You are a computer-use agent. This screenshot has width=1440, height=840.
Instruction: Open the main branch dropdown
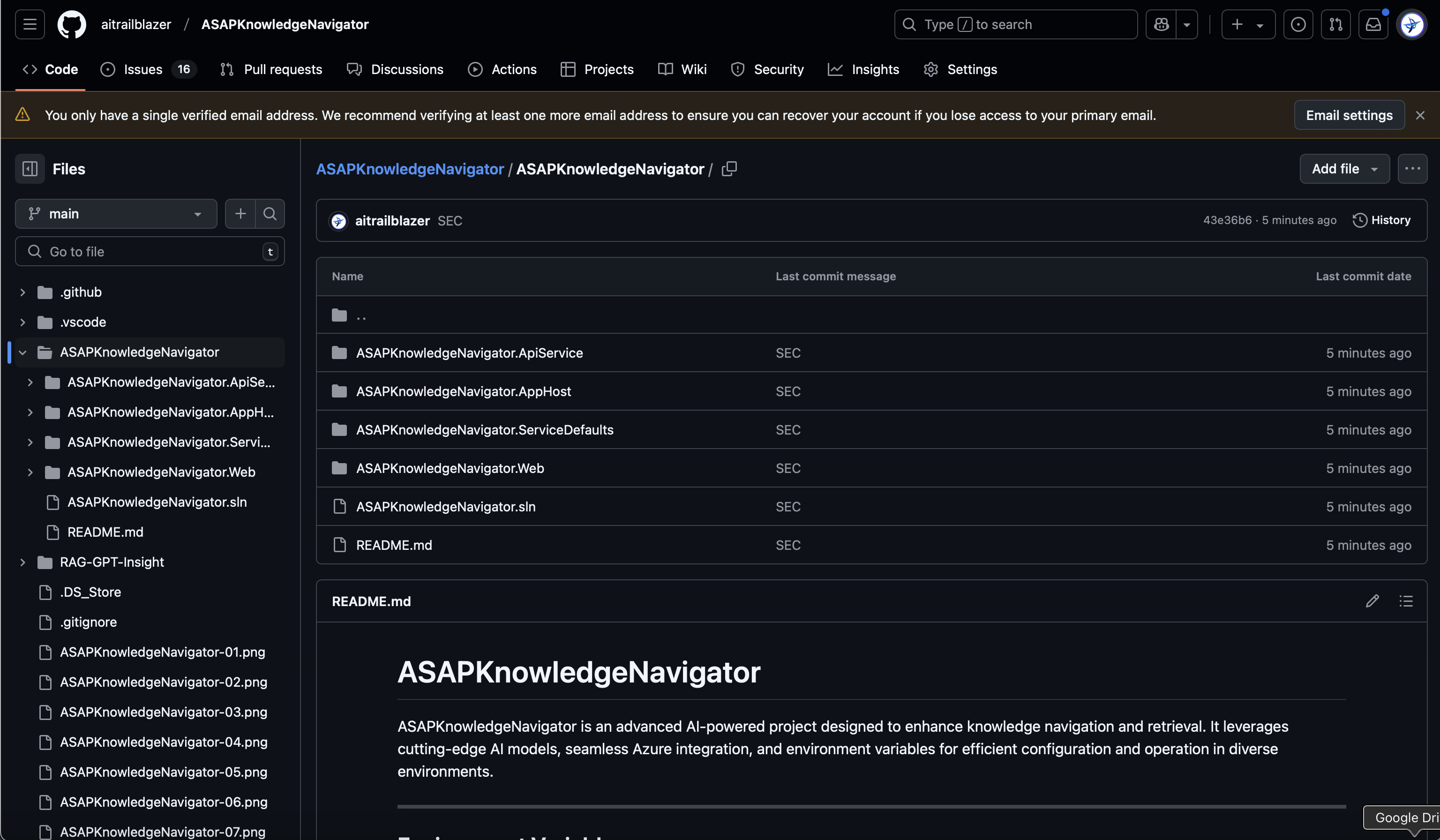coord(116,214)
